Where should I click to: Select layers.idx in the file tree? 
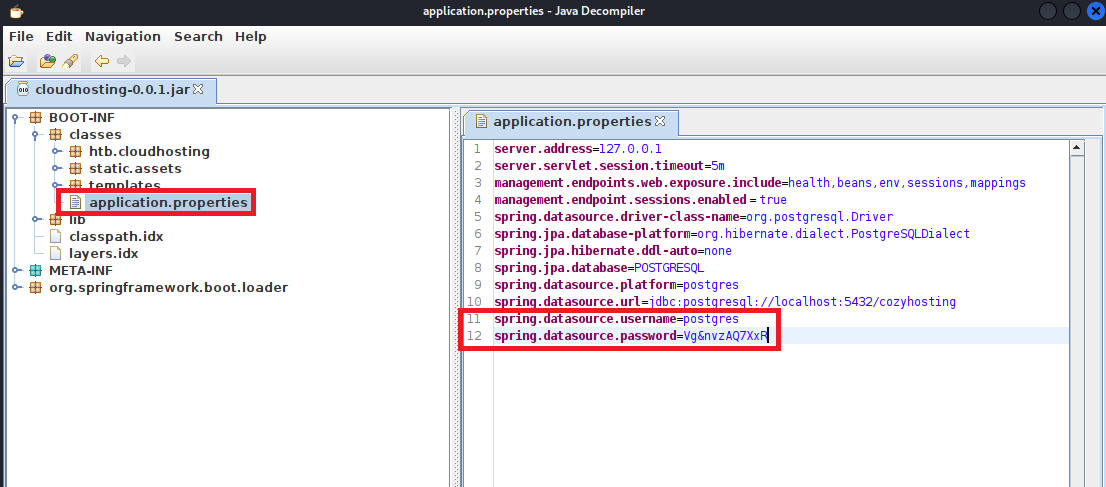(103, 254)
